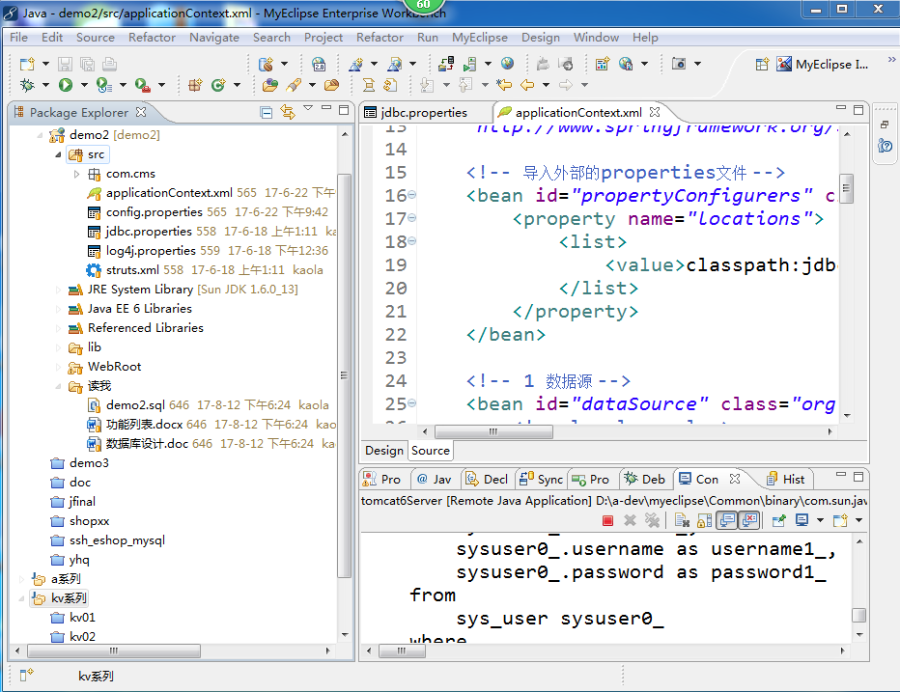Close the applicationContext.xml editor tab

pos(655,112)
